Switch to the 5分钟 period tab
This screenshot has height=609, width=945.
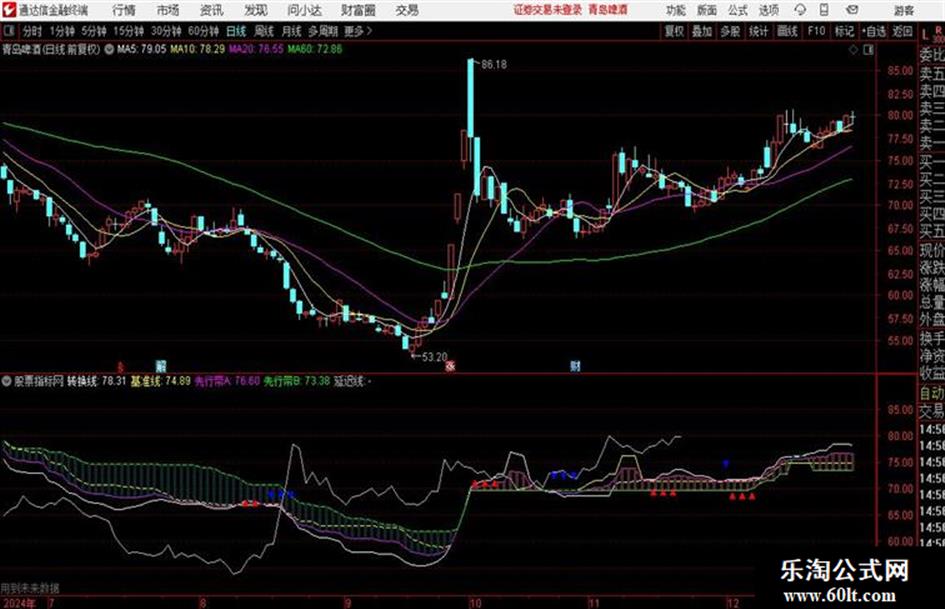point(93,31)
